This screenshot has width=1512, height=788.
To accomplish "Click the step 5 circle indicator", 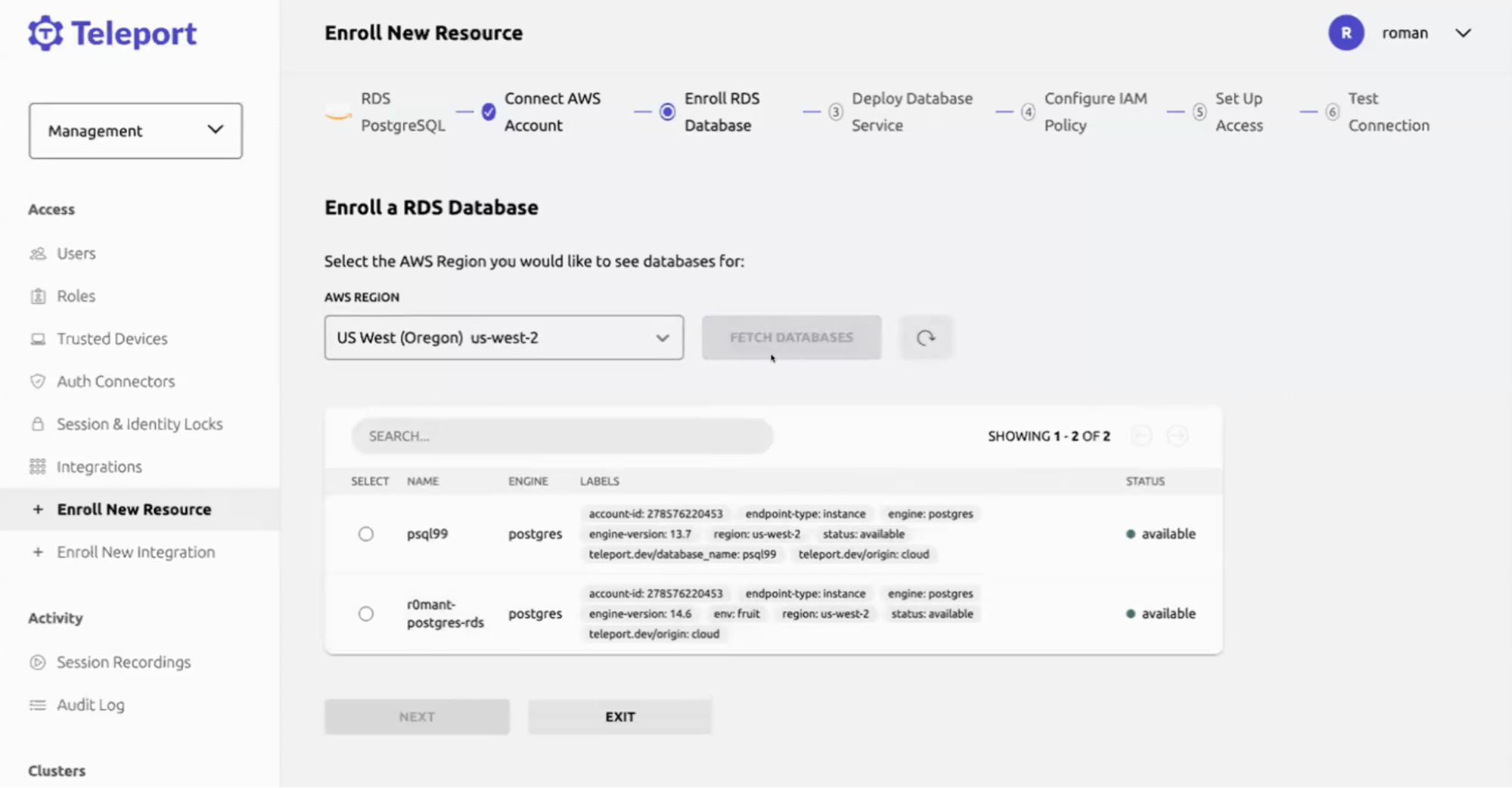I will coord(1199,112).
